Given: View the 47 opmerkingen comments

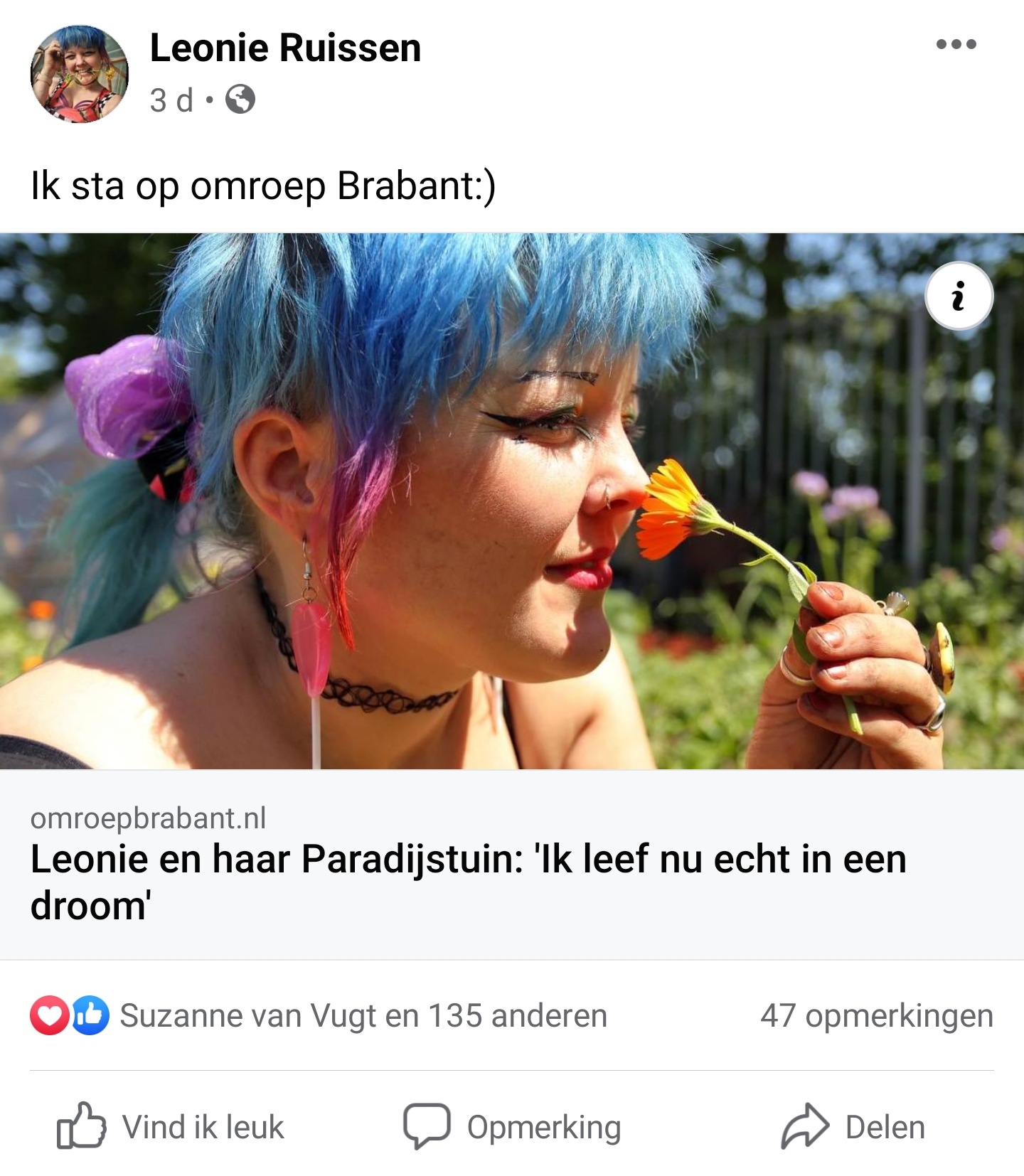Looking at the screenshot, I should 877,1016.
